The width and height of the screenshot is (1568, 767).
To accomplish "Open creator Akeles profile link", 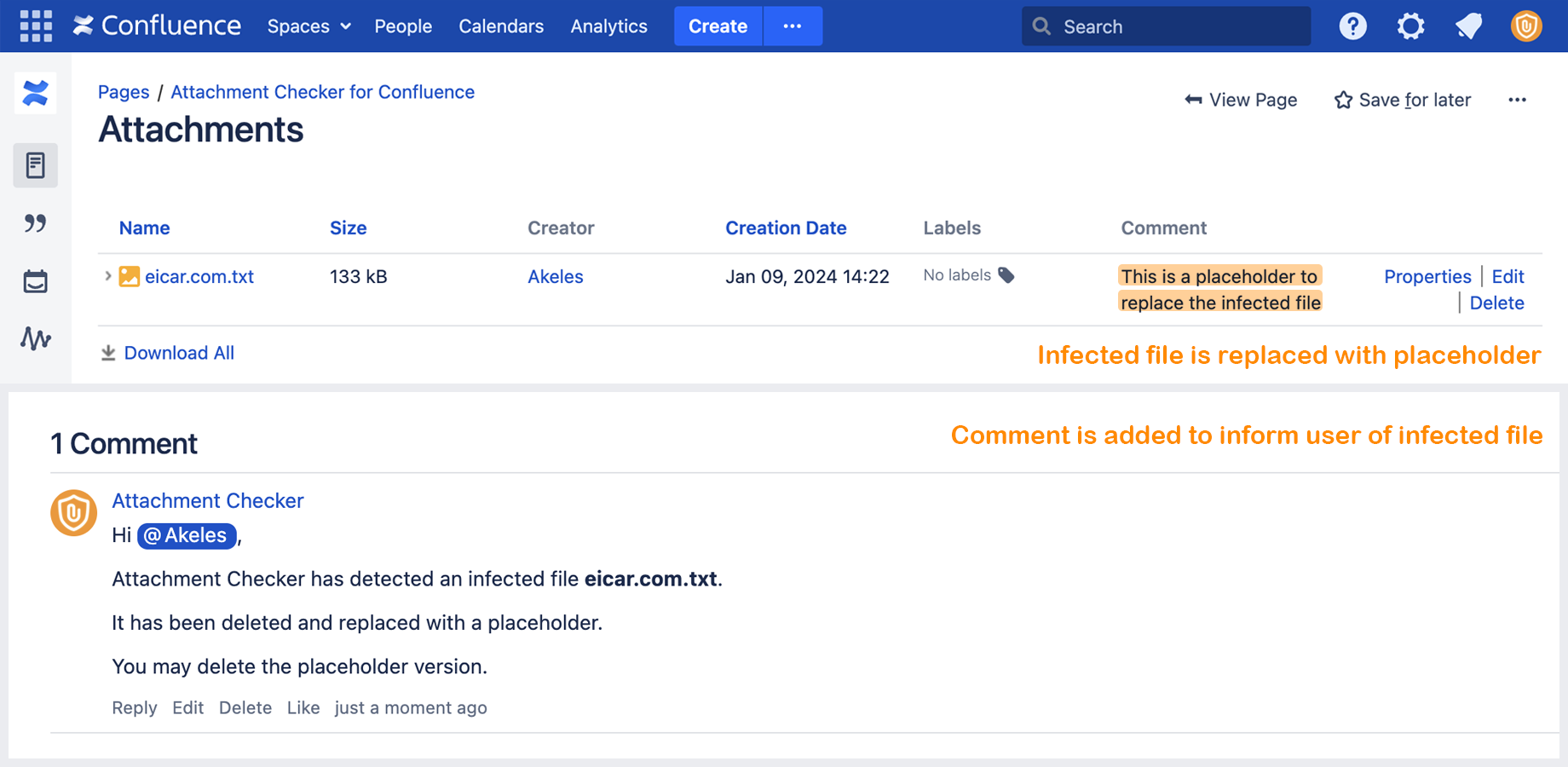I will pos(556,276).
